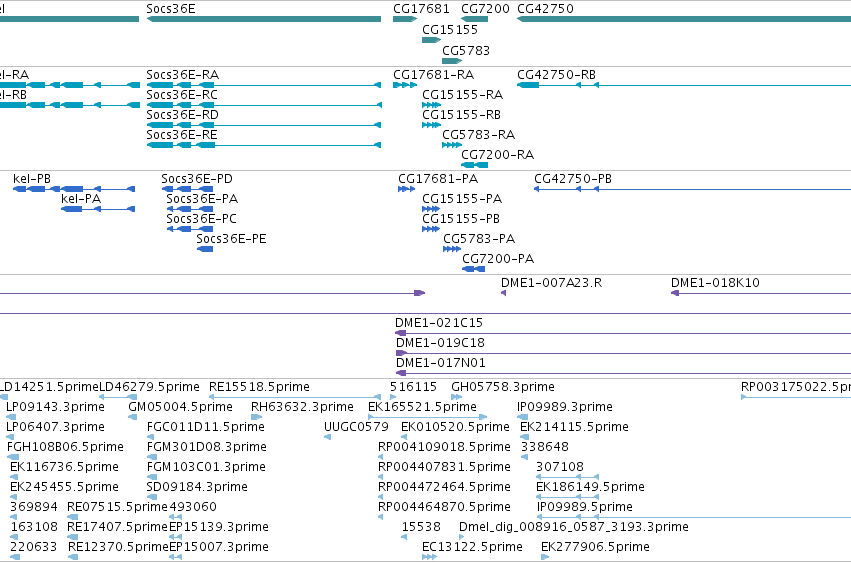Select transcript CG17681-RA
This screenshot has height=562, width=851.
coord(434,75)
